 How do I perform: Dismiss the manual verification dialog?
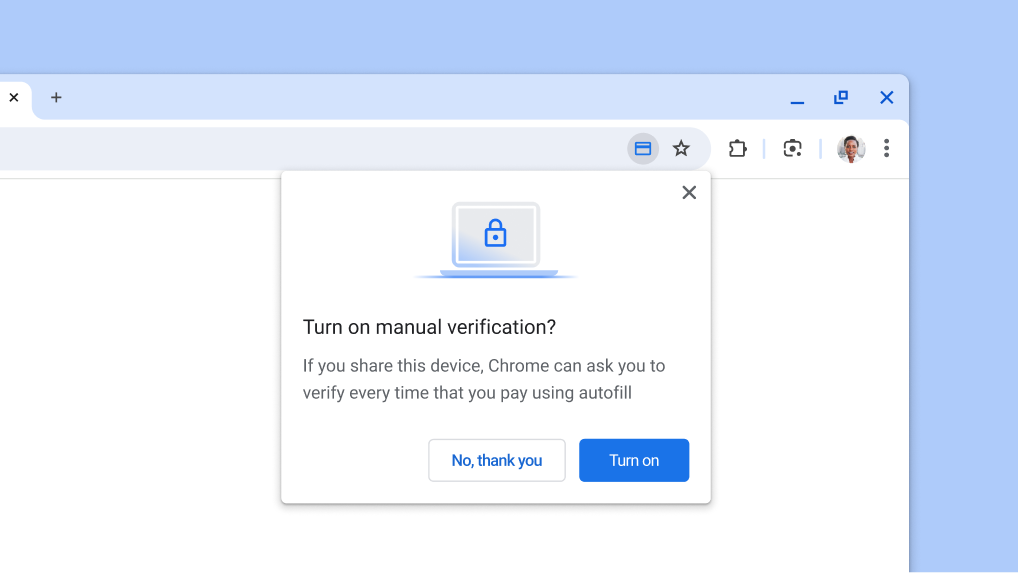689,192
